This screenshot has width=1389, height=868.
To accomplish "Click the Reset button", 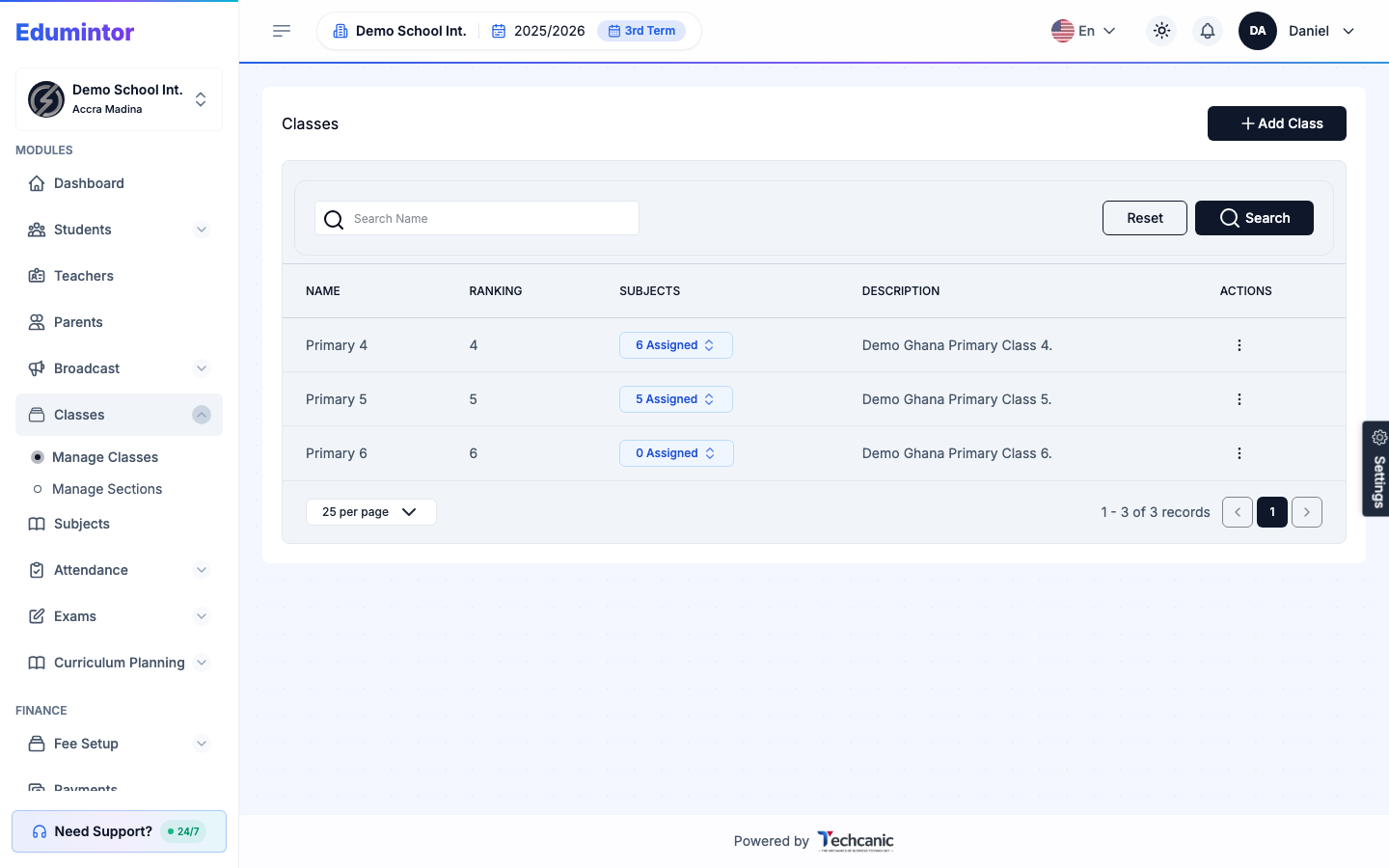I will (1145, 218).
